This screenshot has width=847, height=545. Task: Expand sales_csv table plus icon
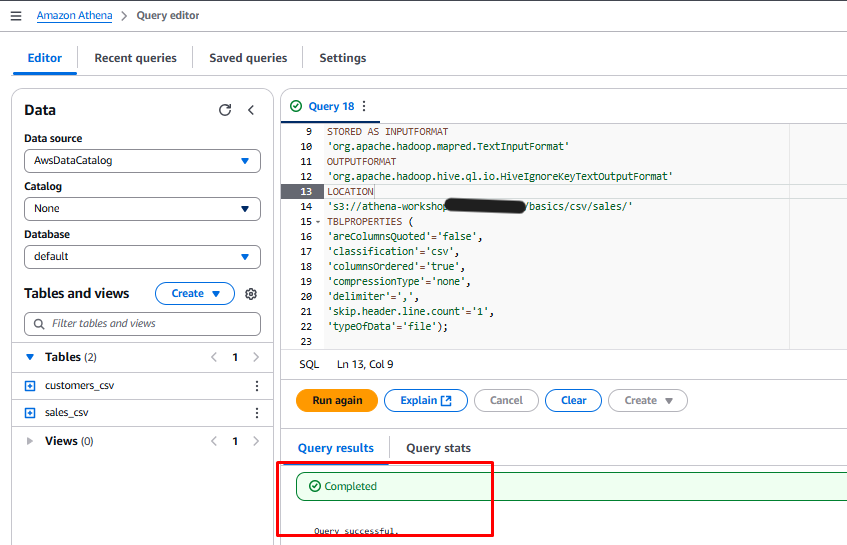30,413
